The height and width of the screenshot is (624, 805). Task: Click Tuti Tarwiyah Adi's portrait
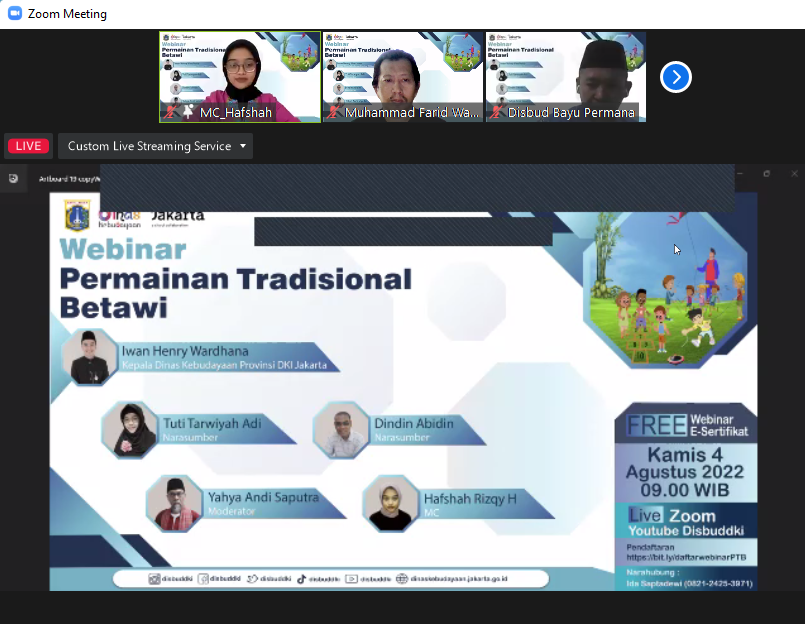[129, 430]
